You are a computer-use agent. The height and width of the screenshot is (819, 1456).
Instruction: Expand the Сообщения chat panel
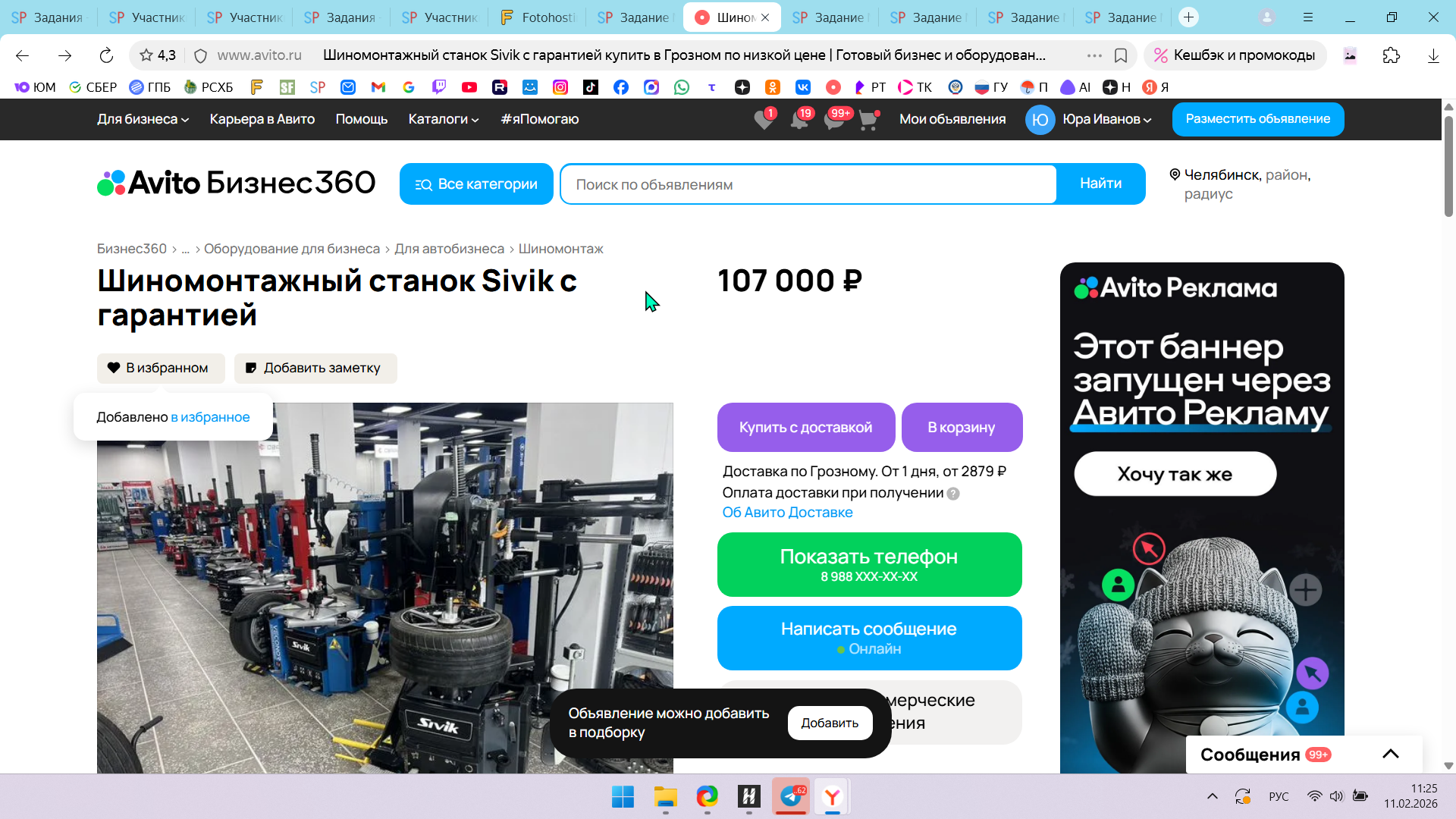tap(1390, 754)
